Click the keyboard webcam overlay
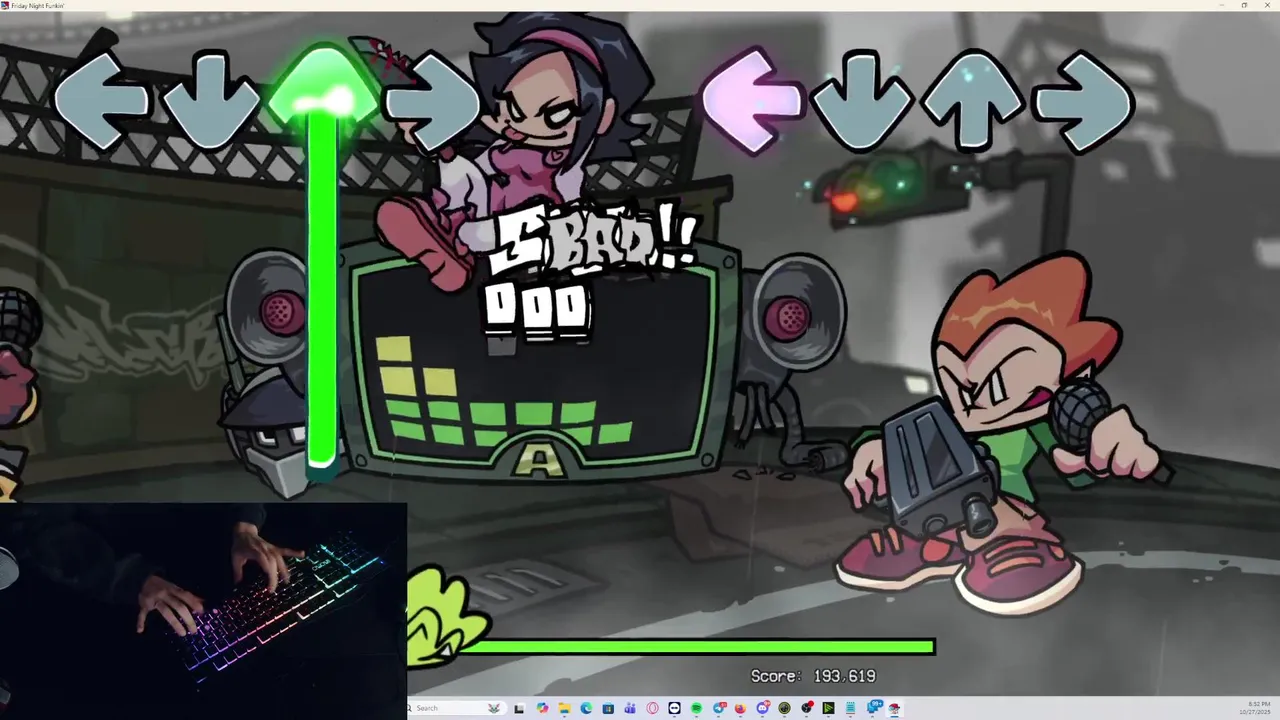The width and height of the screenshot is (1280, 720). click(x=204, y=611)
